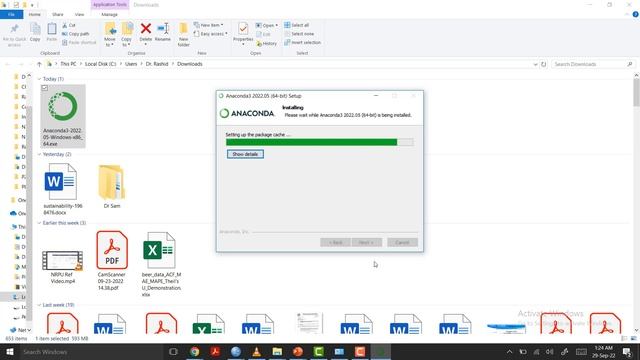
Task: Click Show details in Anaconda setup
Action: tap(245, 154)
